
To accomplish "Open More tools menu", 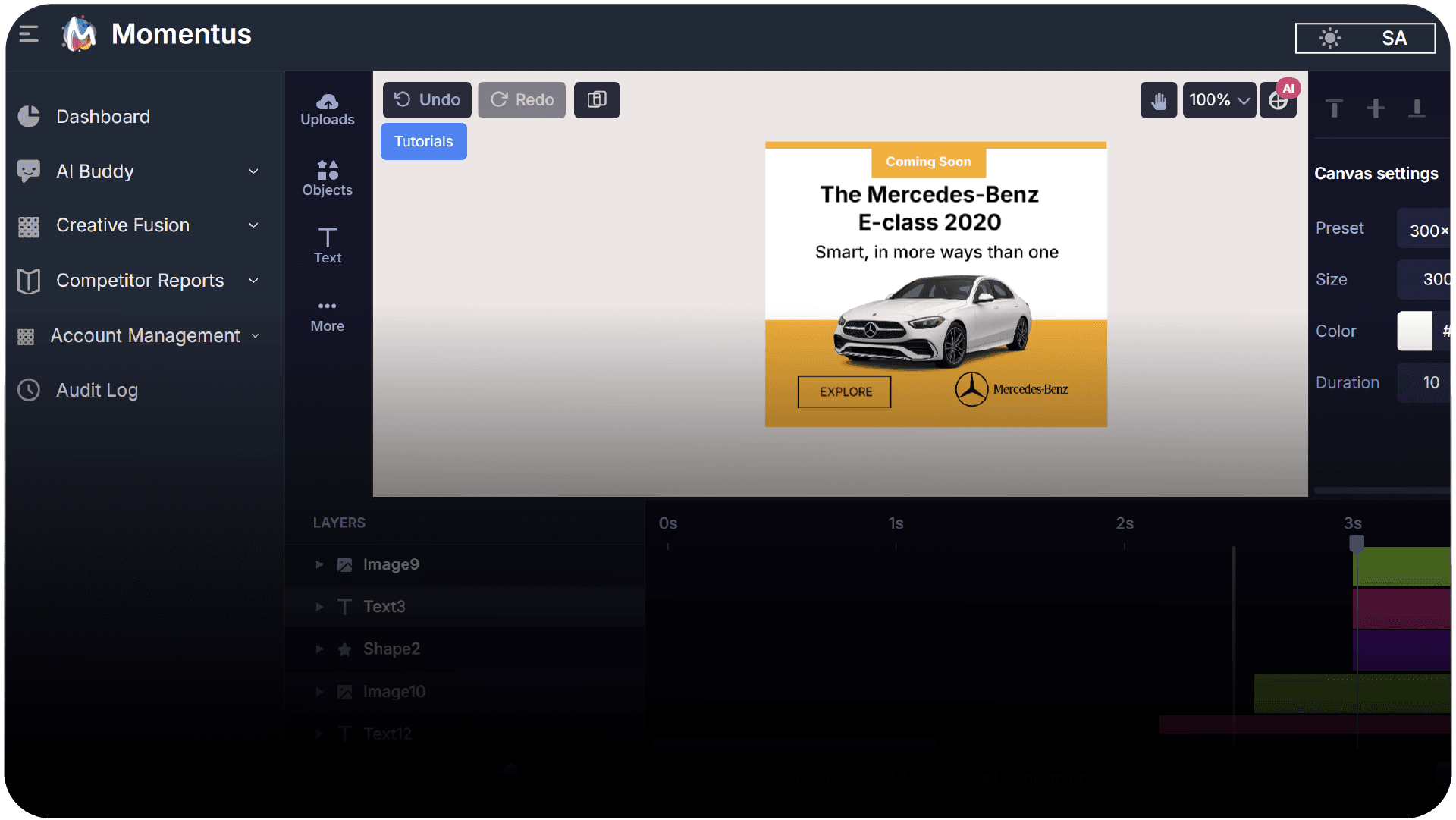I will 327,315.
